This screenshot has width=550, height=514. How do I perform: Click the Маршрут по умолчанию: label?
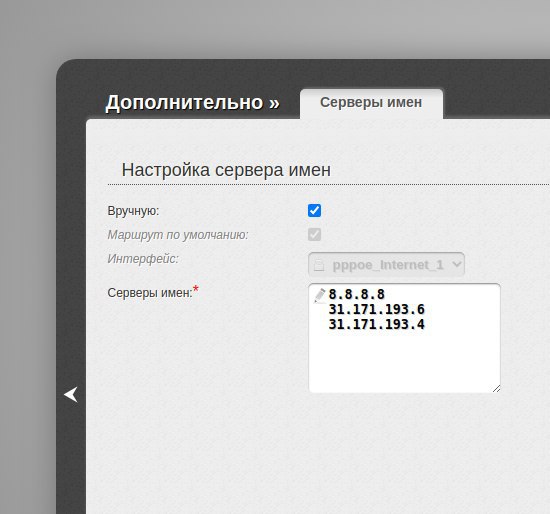click(x=178, y=235)
